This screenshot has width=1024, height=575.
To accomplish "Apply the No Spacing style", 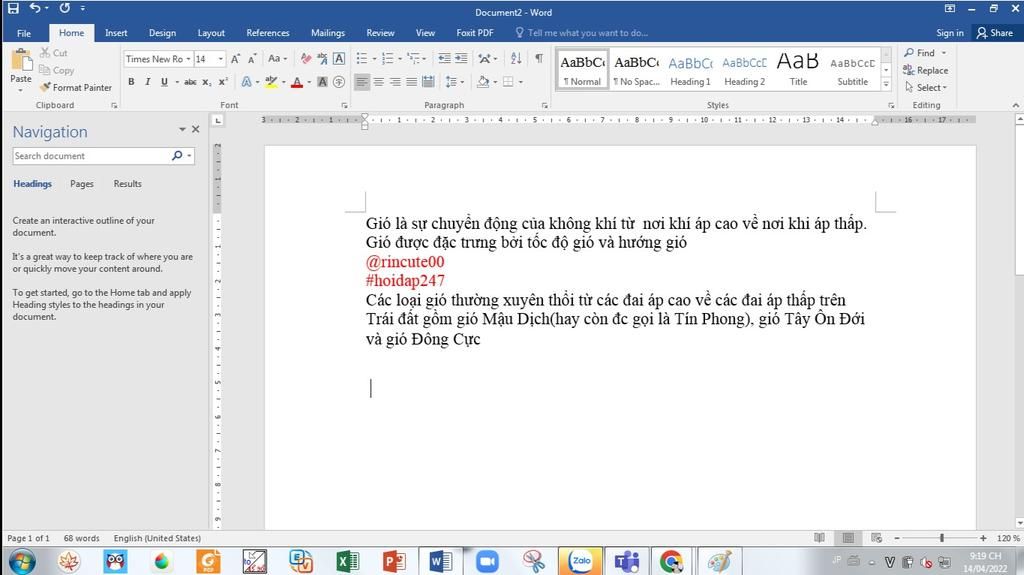I will point(637,69).
